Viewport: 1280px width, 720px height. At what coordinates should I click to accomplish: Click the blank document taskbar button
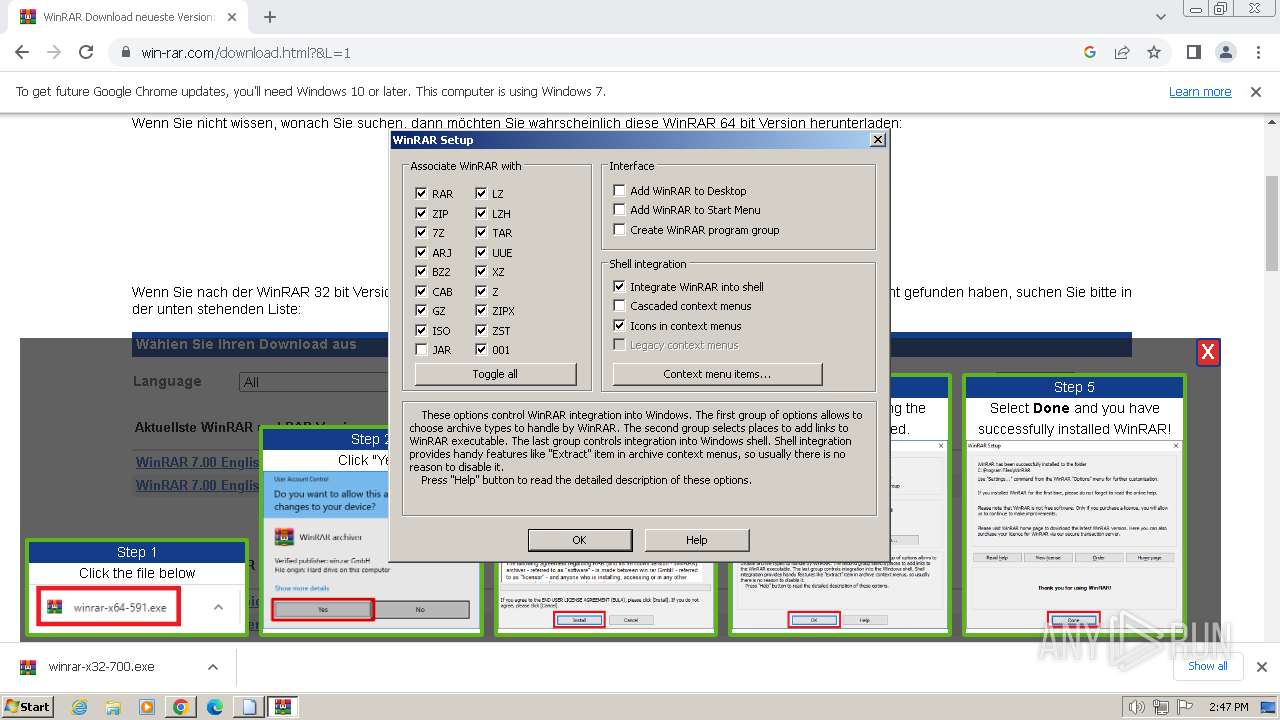(x=248, y=707)
